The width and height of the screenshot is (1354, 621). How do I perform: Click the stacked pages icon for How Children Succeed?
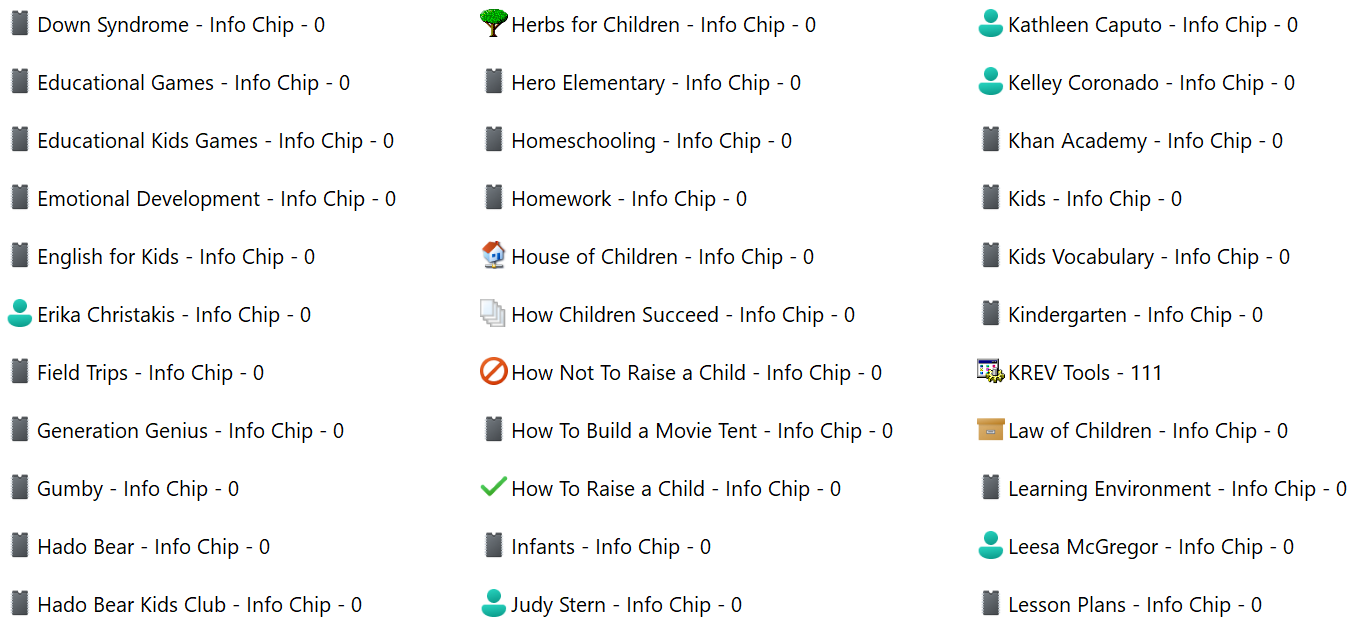tap(493, 313)
